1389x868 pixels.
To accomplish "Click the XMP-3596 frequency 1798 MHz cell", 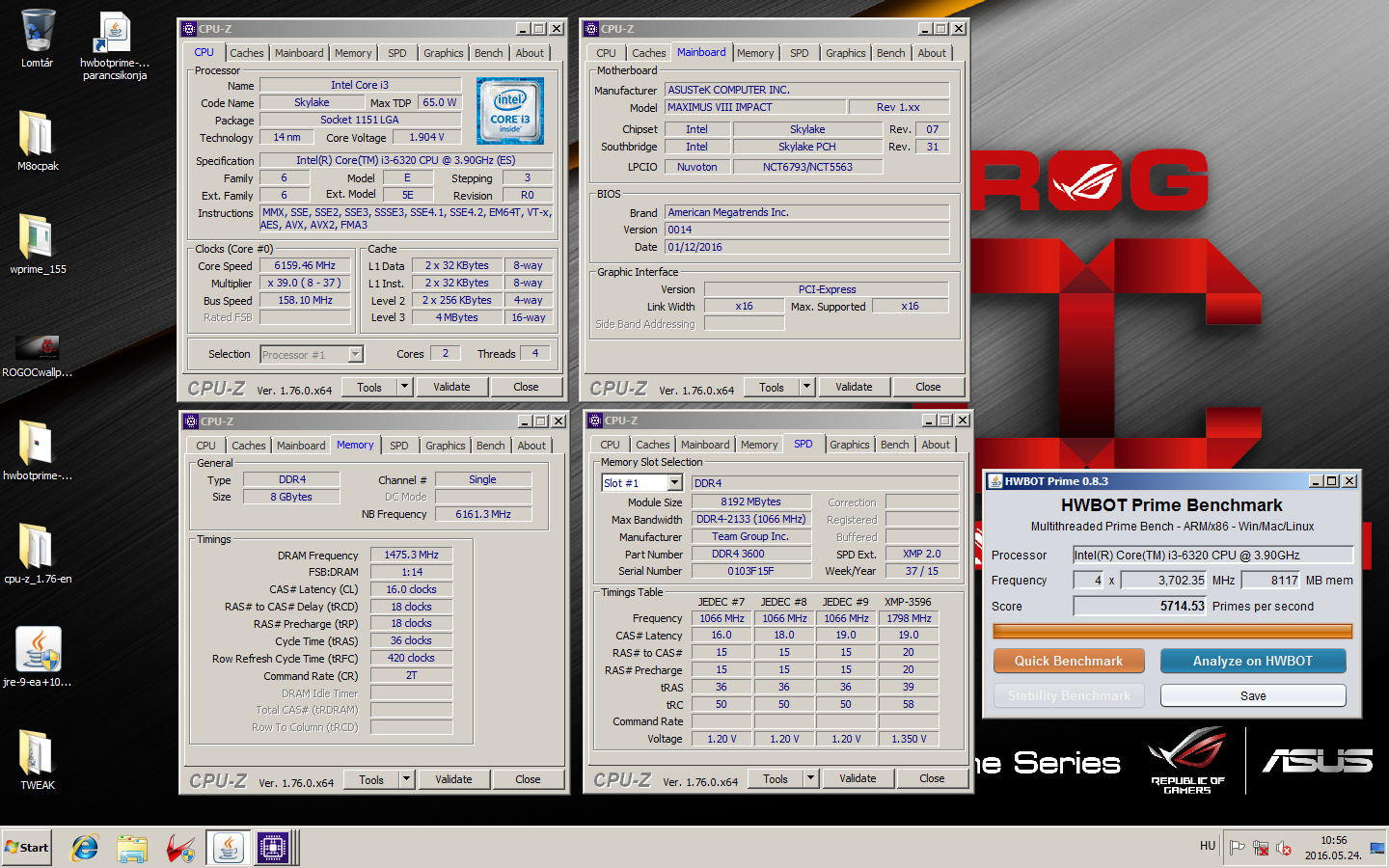I will point(909,618).
